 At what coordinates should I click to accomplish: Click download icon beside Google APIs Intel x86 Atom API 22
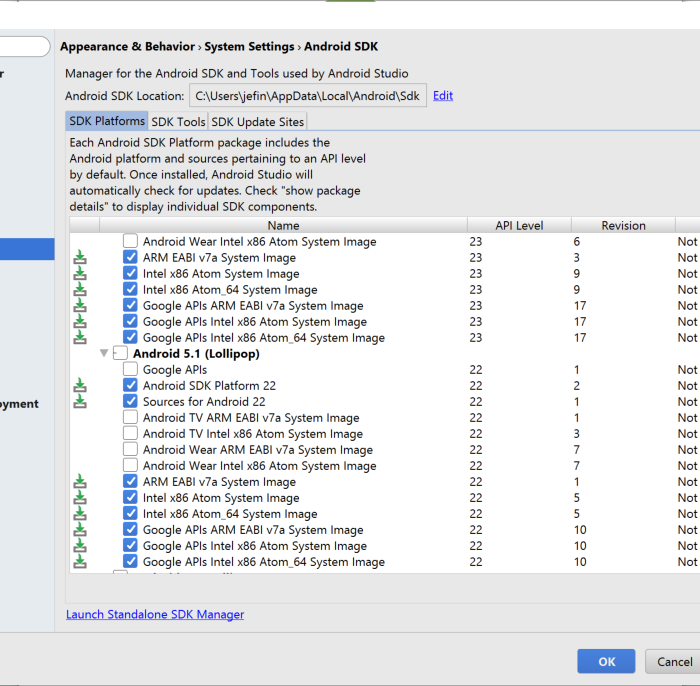tap(80, 546)
